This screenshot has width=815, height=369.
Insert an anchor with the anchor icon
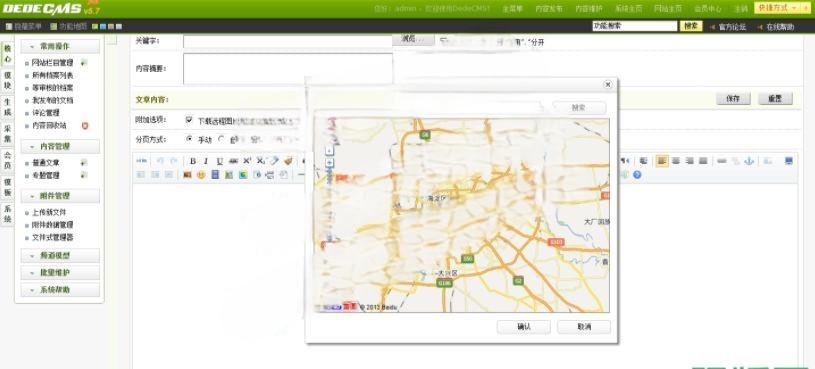click(749, 161)
